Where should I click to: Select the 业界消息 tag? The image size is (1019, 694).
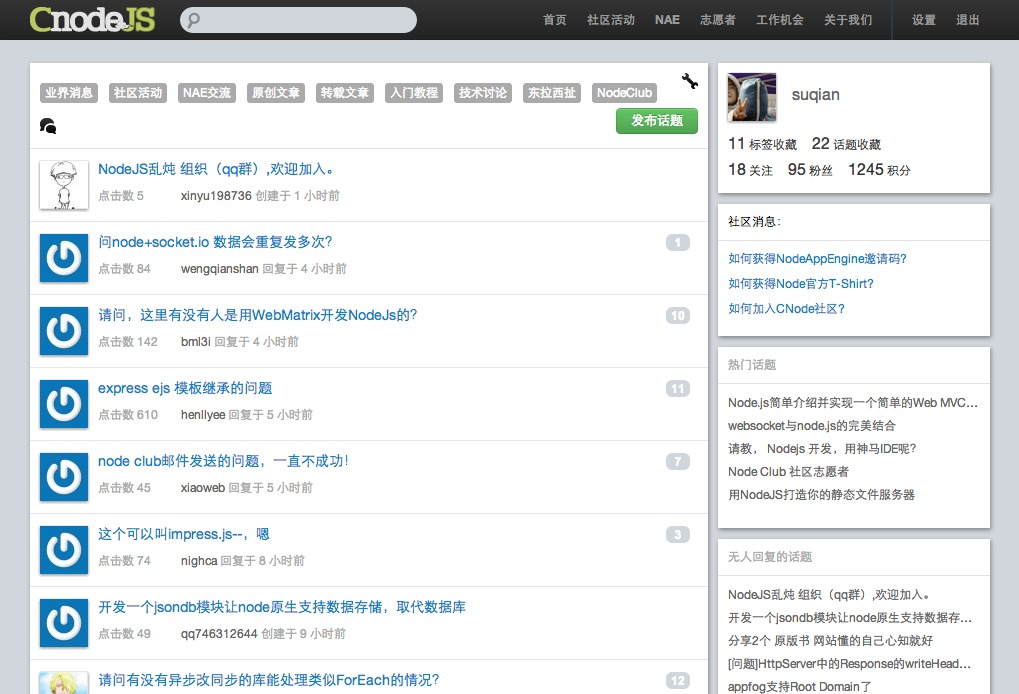(69, 93)
